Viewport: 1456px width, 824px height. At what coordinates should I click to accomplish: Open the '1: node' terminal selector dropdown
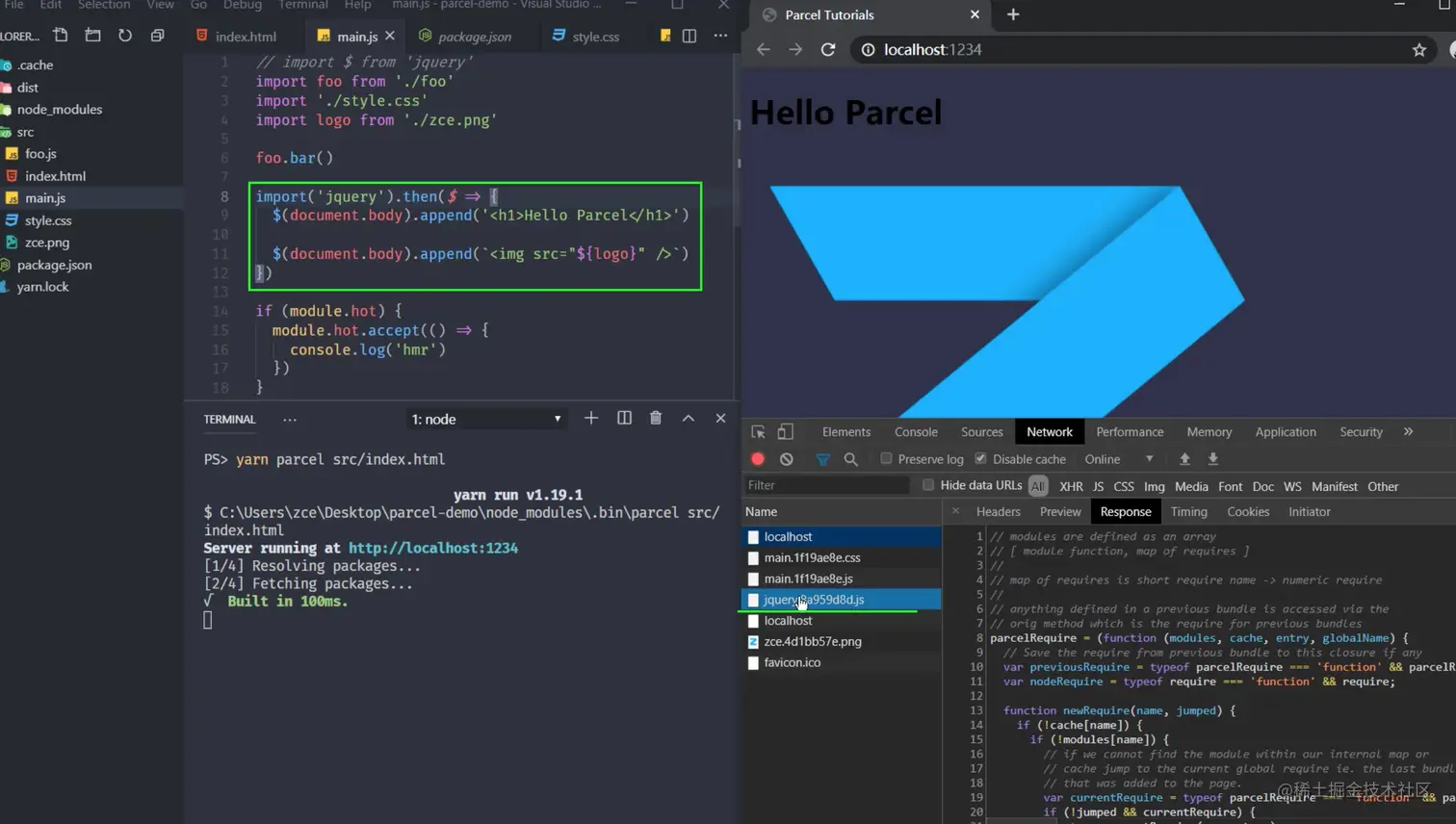tap(486, 419)
